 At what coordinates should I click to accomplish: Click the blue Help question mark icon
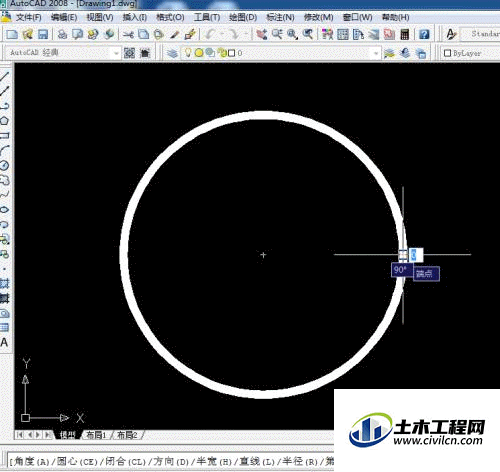coord(424,34)
